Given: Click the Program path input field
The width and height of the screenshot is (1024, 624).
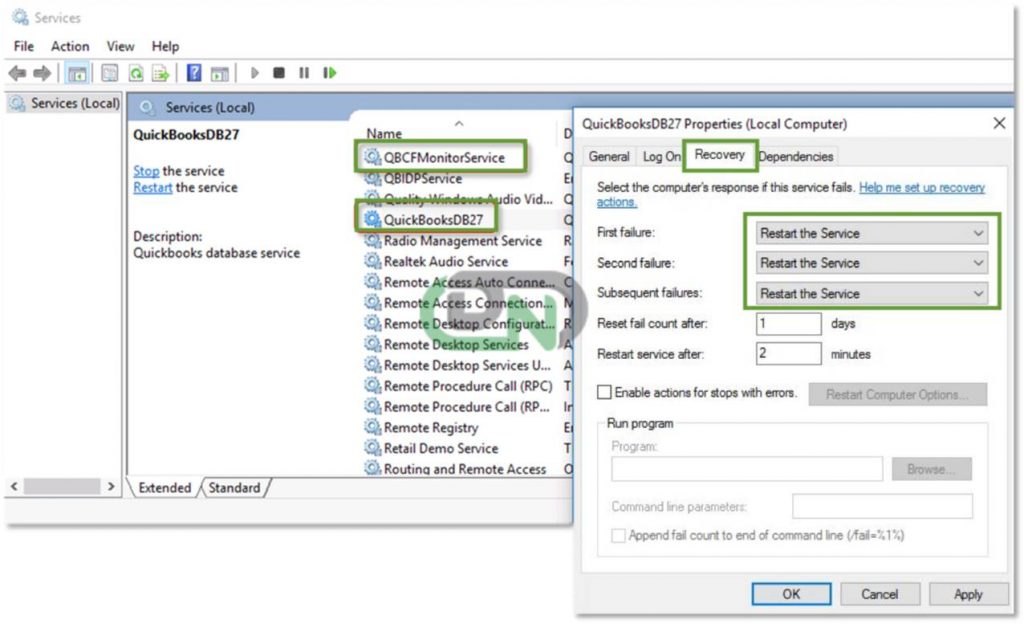Looking at the screenshot, I should (746, 469).
